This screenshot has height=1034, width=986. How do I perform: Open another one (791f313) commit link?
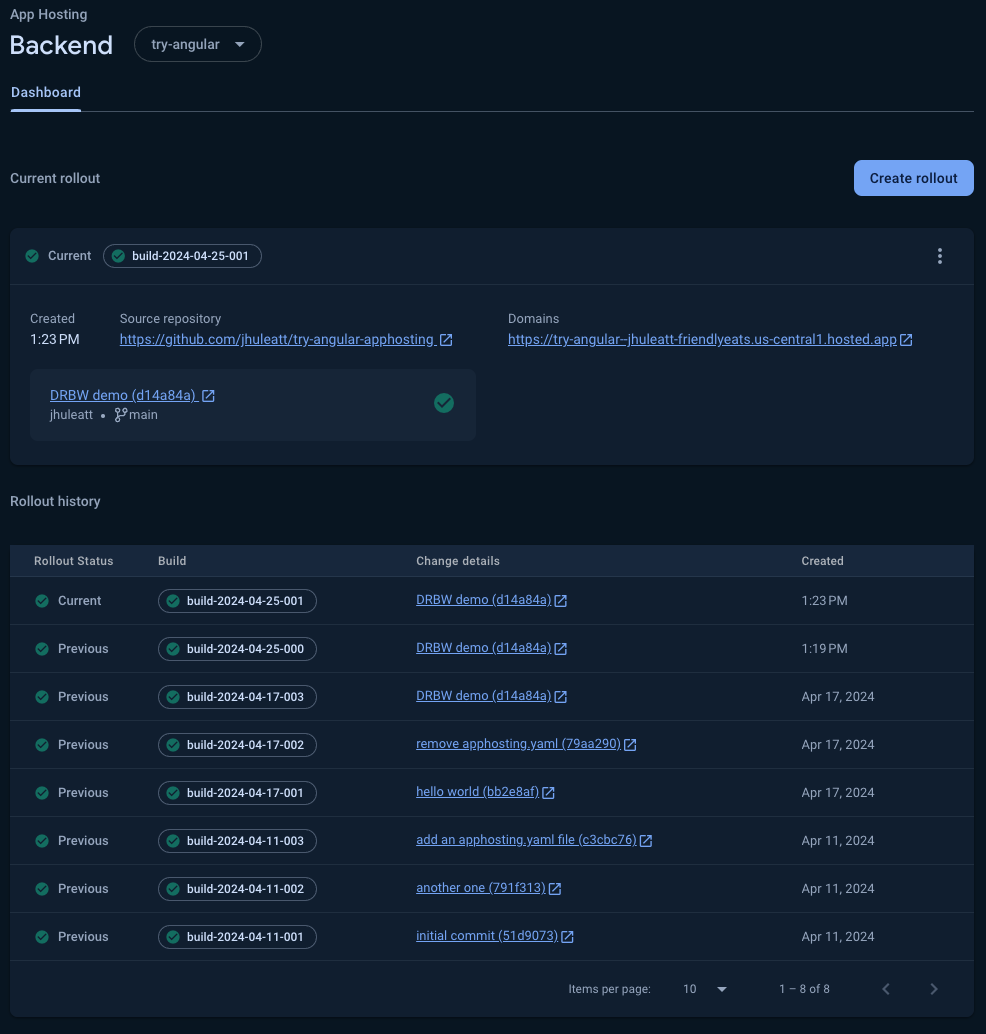[x=481, y=888]
